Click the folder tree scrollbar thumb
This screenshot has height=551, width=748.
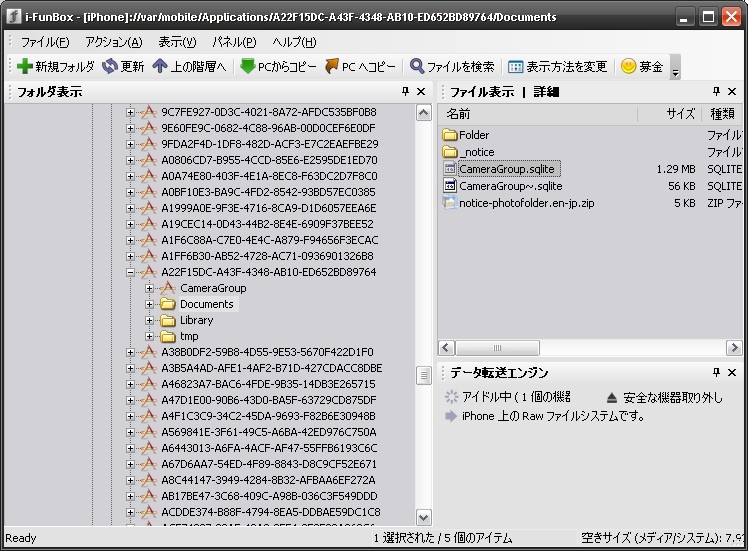click(424, 375)
